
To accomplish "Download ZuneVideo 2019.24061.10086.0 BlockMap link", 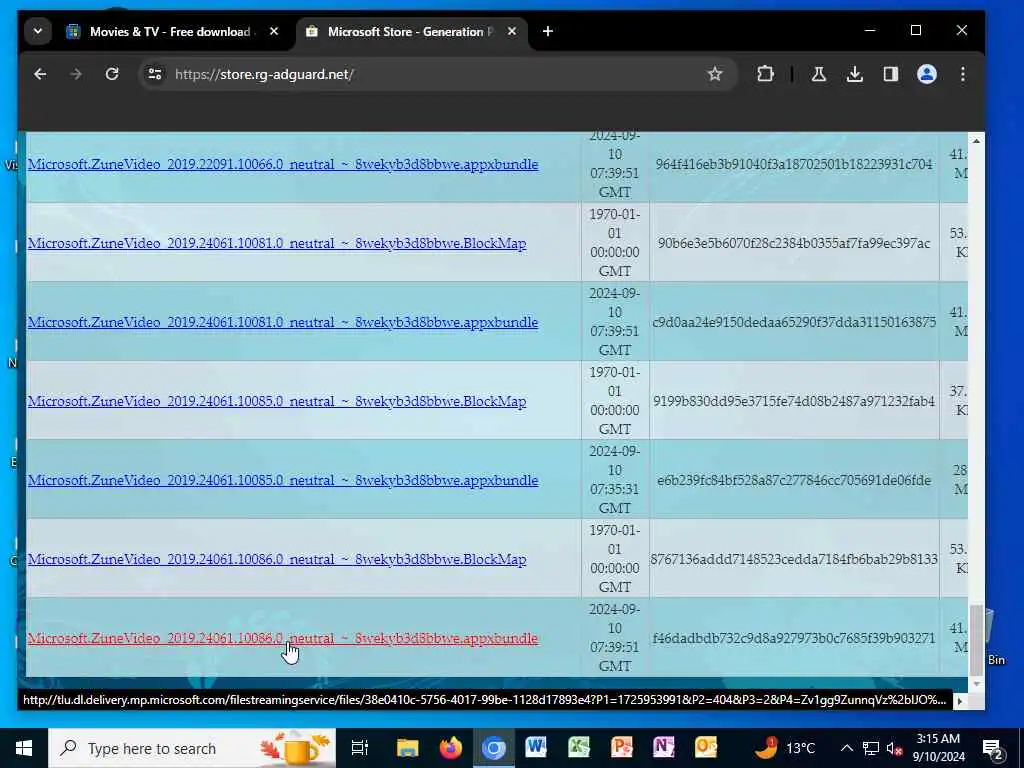I will tap(277, 559).
